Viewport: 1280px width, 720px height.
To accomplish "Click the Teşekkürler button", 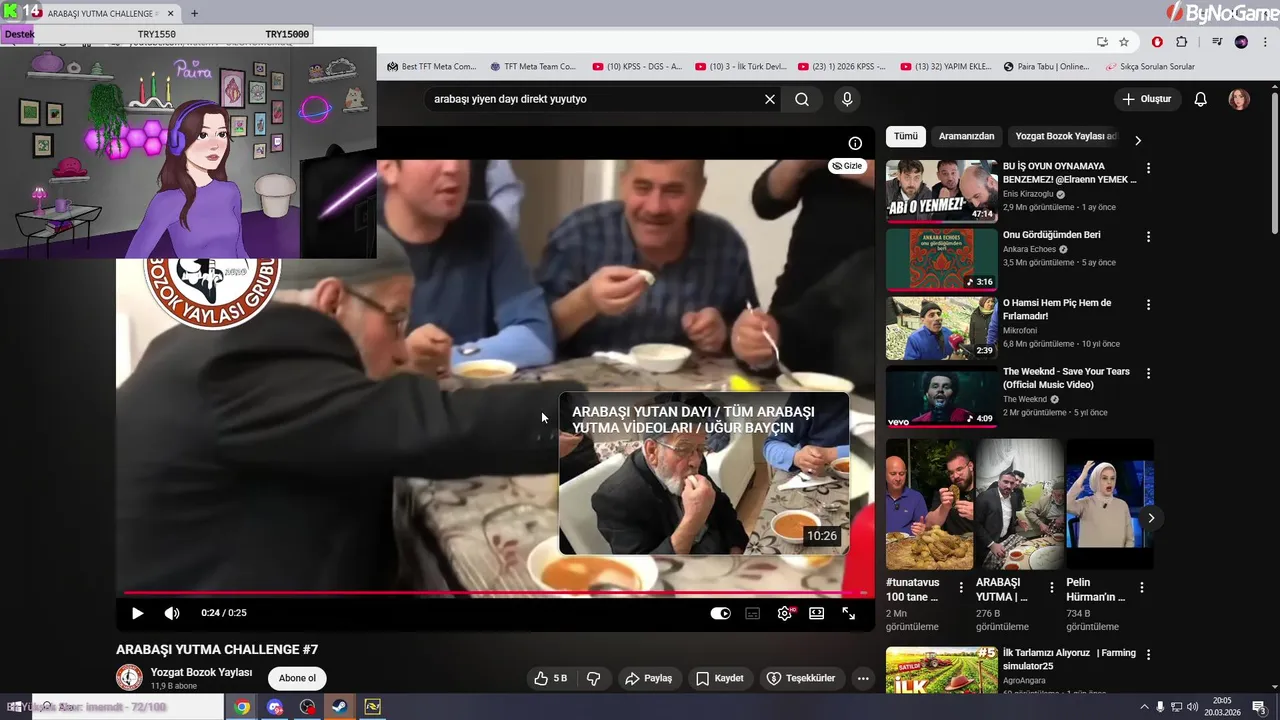I will click(x=800, y=678).
